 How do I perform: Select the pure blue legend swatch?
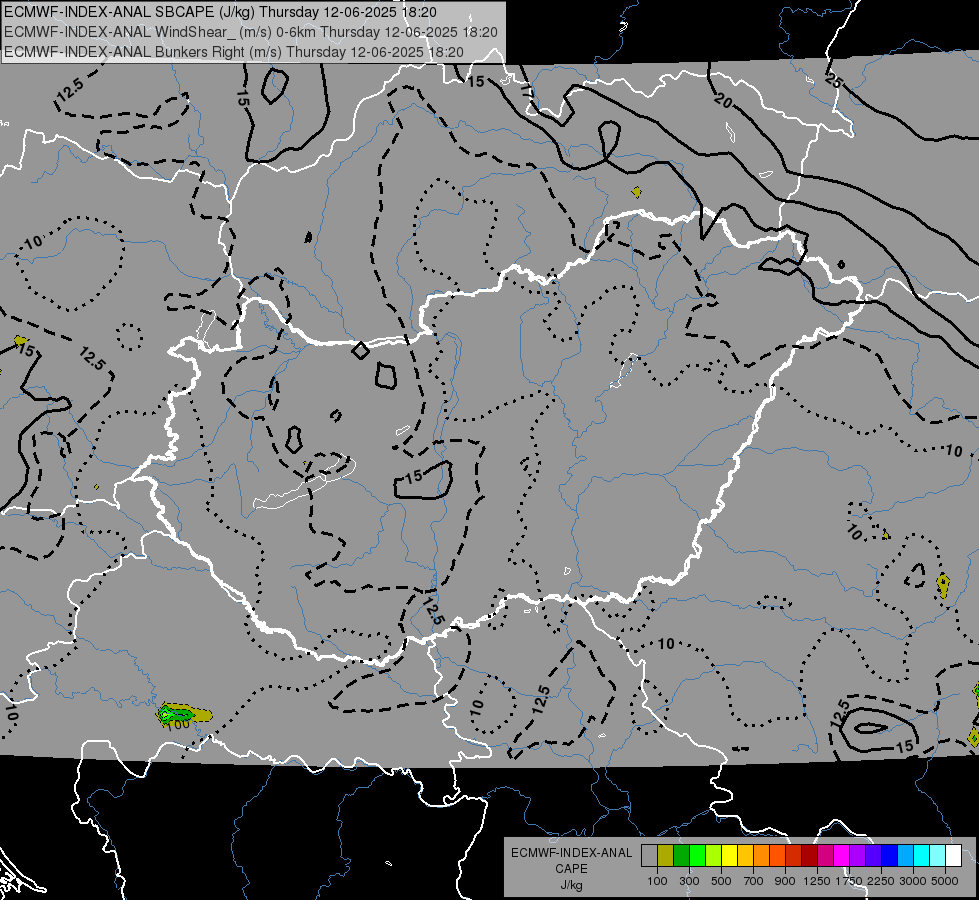pyautogui.click(x=890, y=855)
